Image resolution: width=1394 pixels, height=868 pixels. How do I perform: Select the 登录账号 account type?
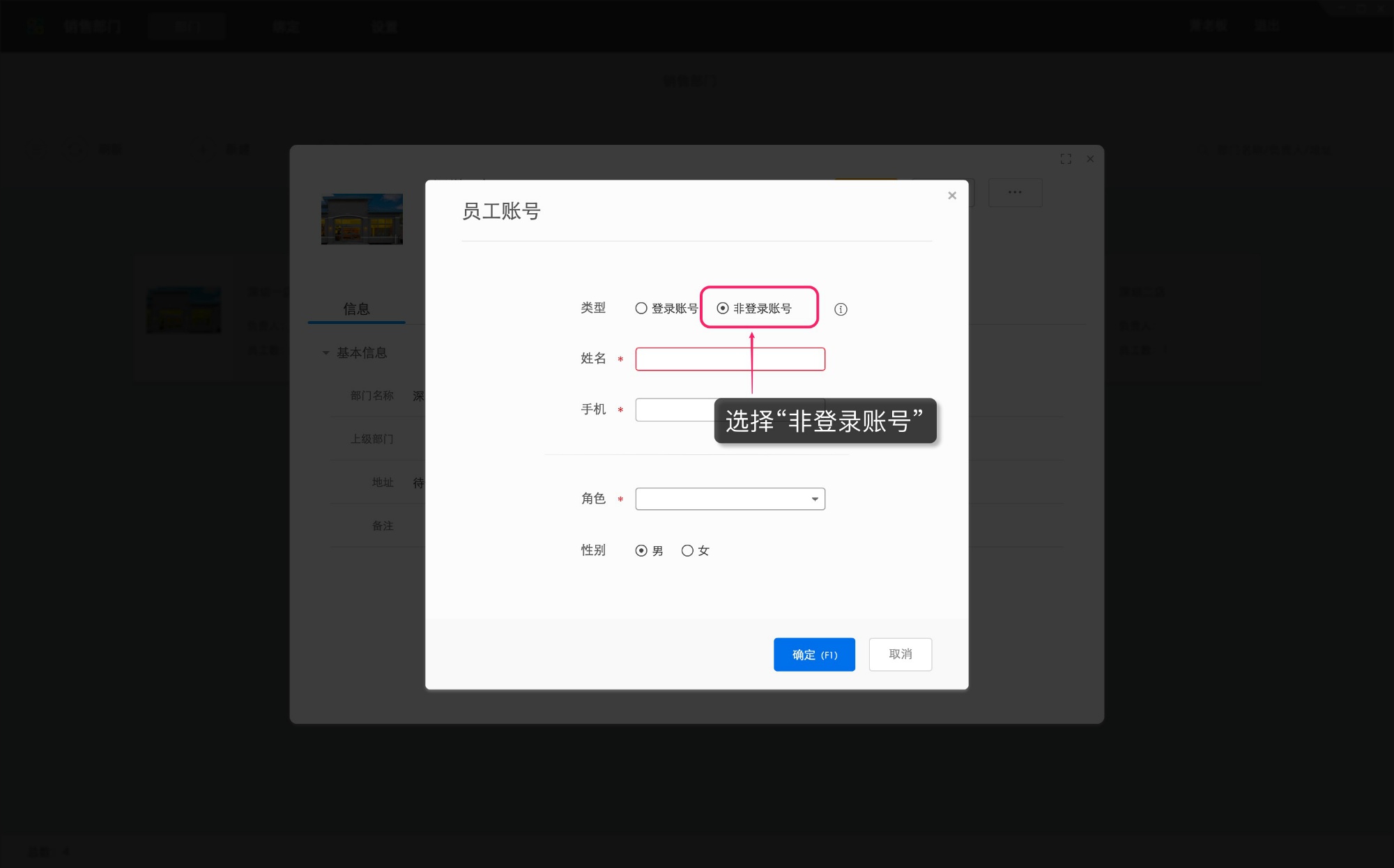641,308
